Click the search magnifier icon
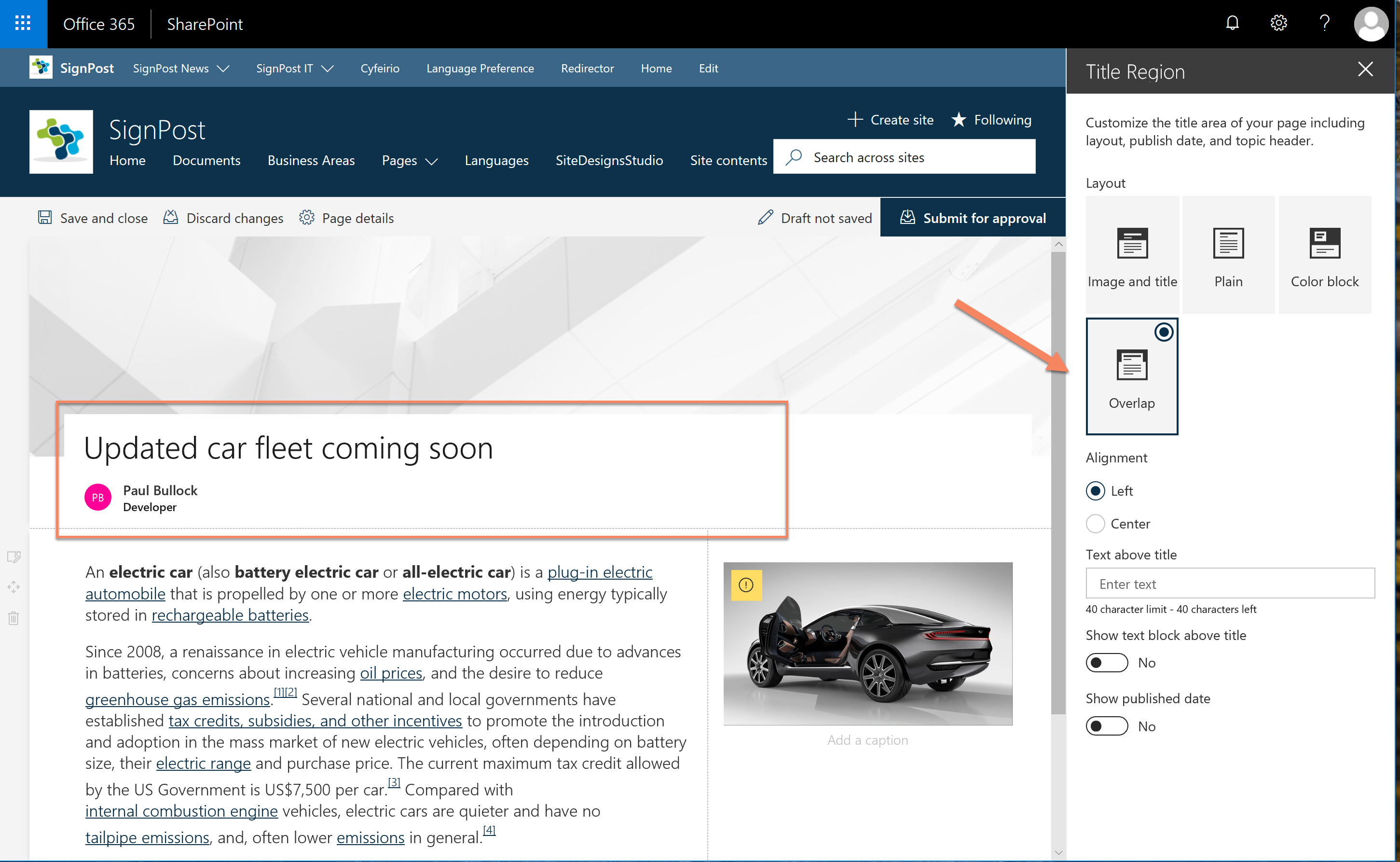1400x862 pixels. click(794, 157)
